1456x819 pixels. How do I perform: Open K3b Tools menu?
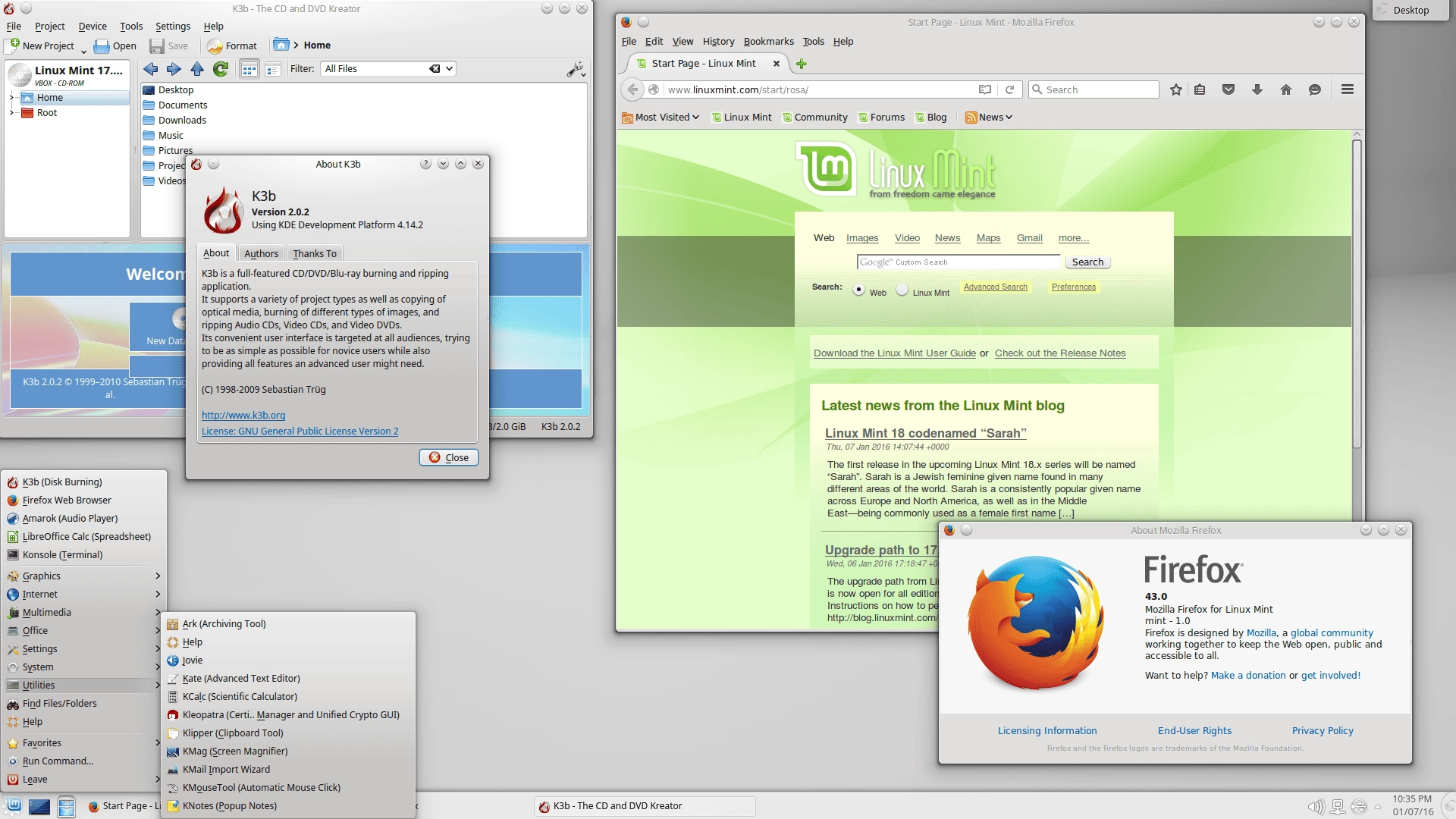pos(131,27)
